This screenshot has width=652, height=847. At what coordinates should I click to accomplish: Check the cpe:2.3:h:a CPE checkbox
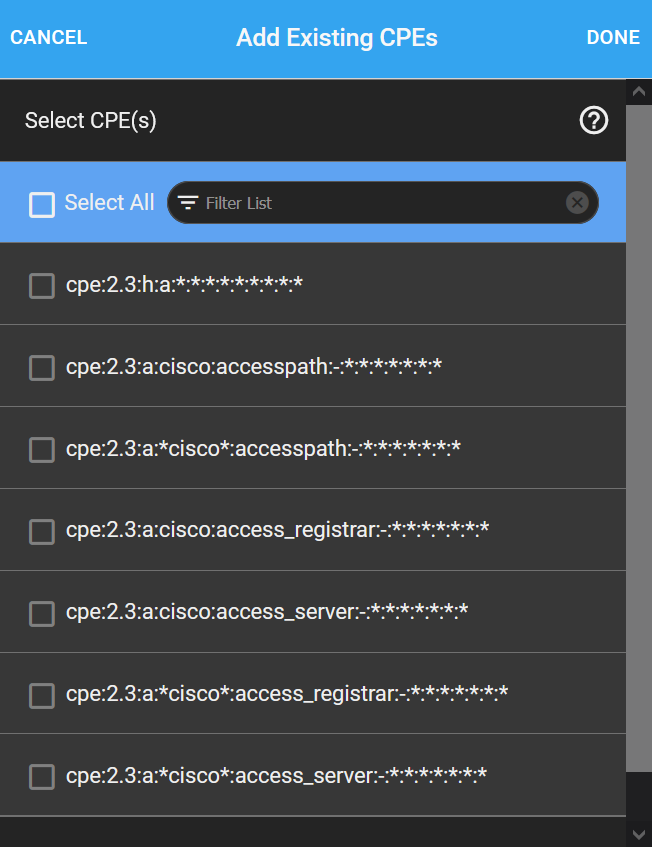click(x=42, y=286)
